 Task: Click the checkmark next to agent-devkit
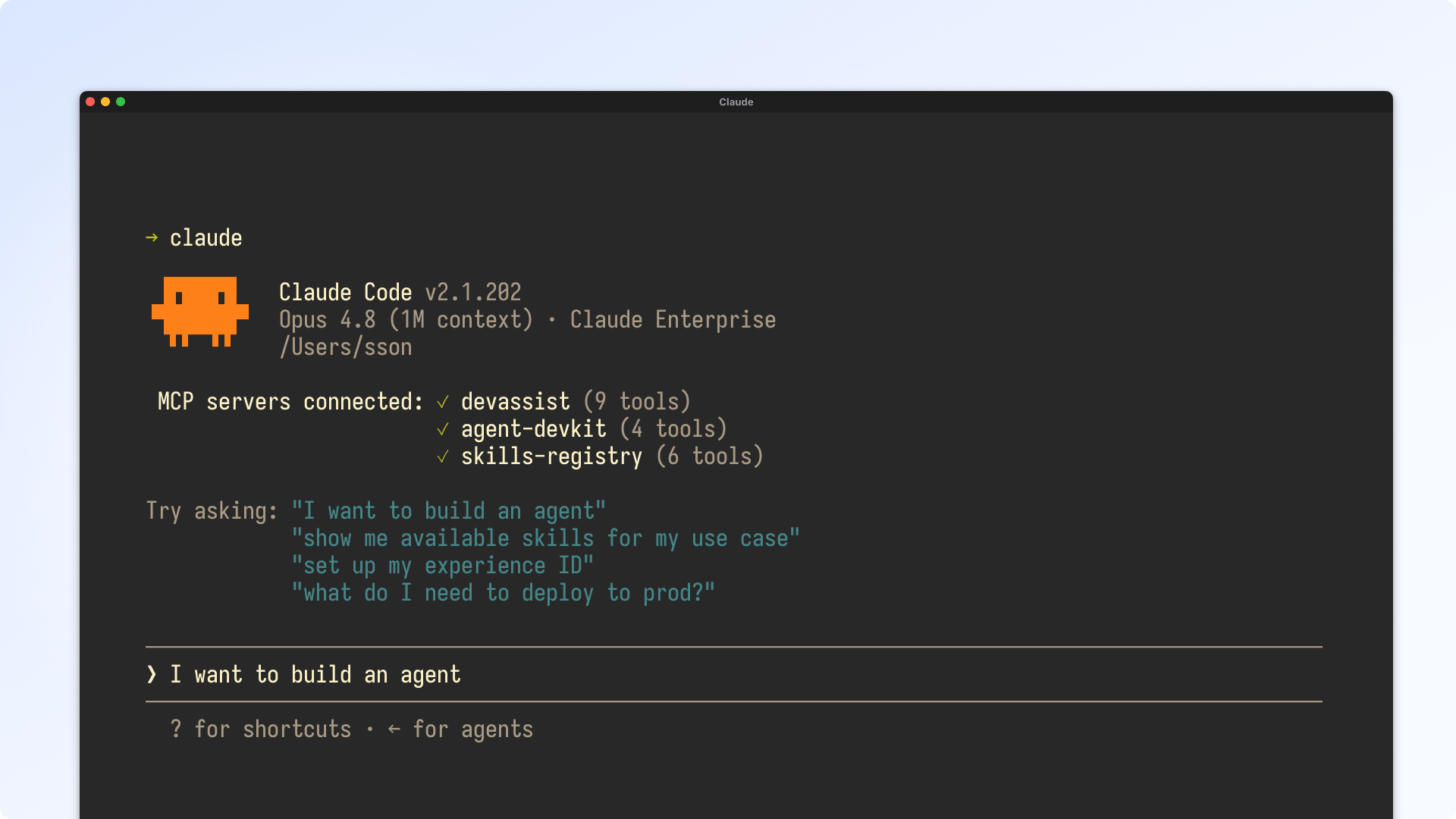[x=443, y=429]
